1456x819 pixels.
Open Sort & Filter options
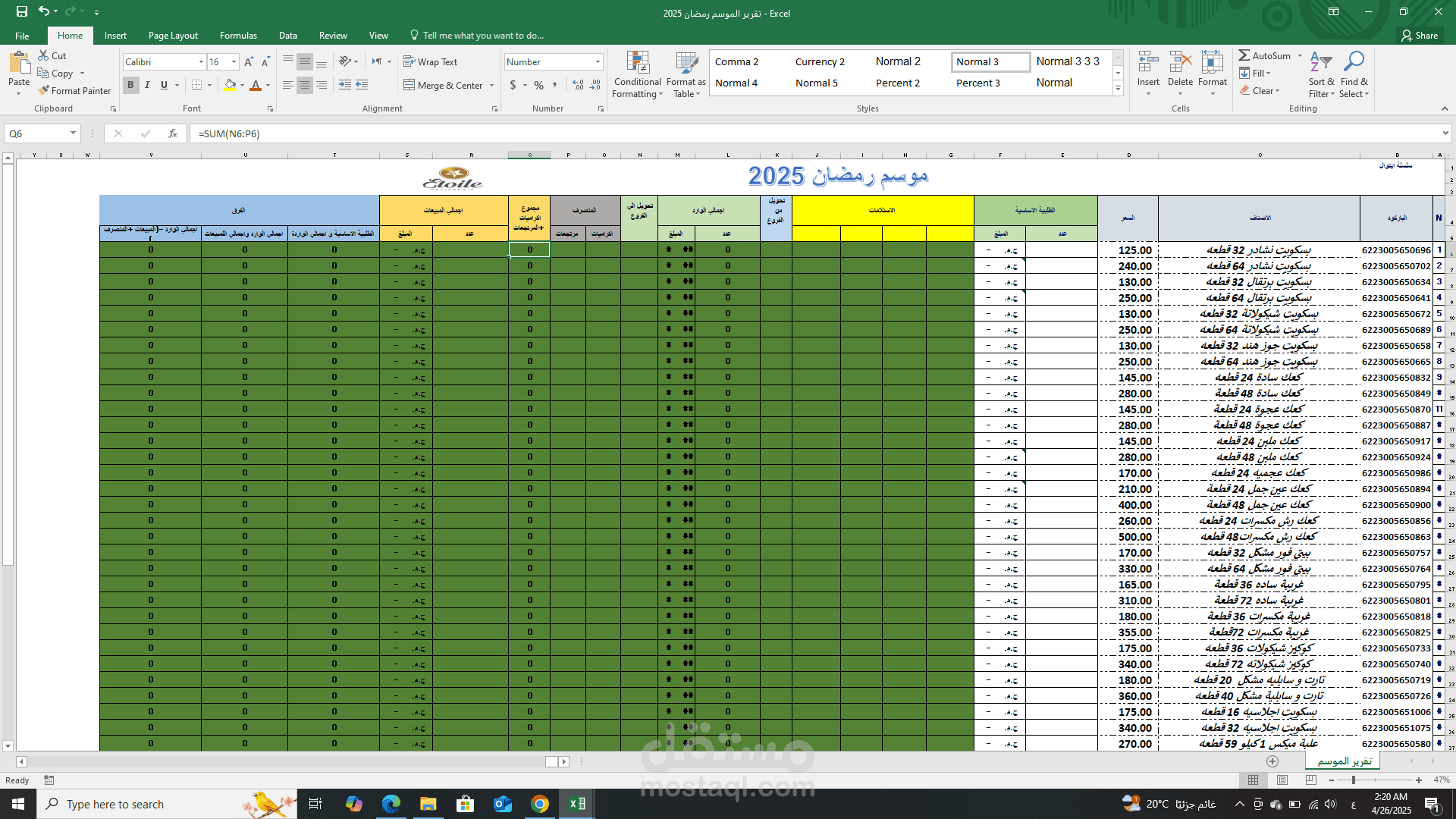pyautogui.click(x=1321, y=74)
